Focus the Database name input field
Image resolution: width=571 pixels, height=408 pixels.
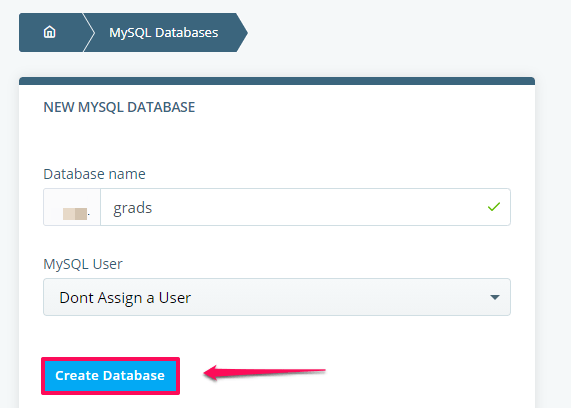coord(305,207)
